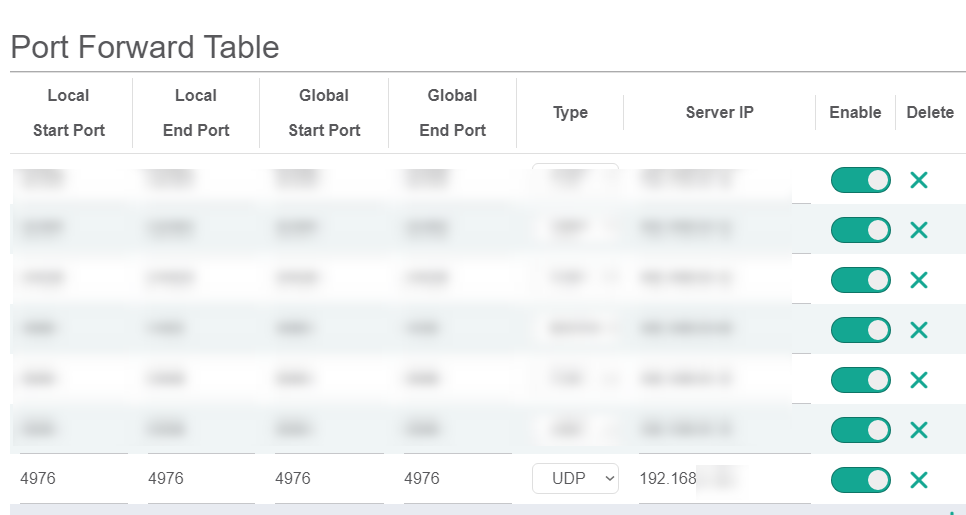Select the Local End Port 4976 field
The width and height of the screenshot is (966, 515).
(x=196, y=479)
